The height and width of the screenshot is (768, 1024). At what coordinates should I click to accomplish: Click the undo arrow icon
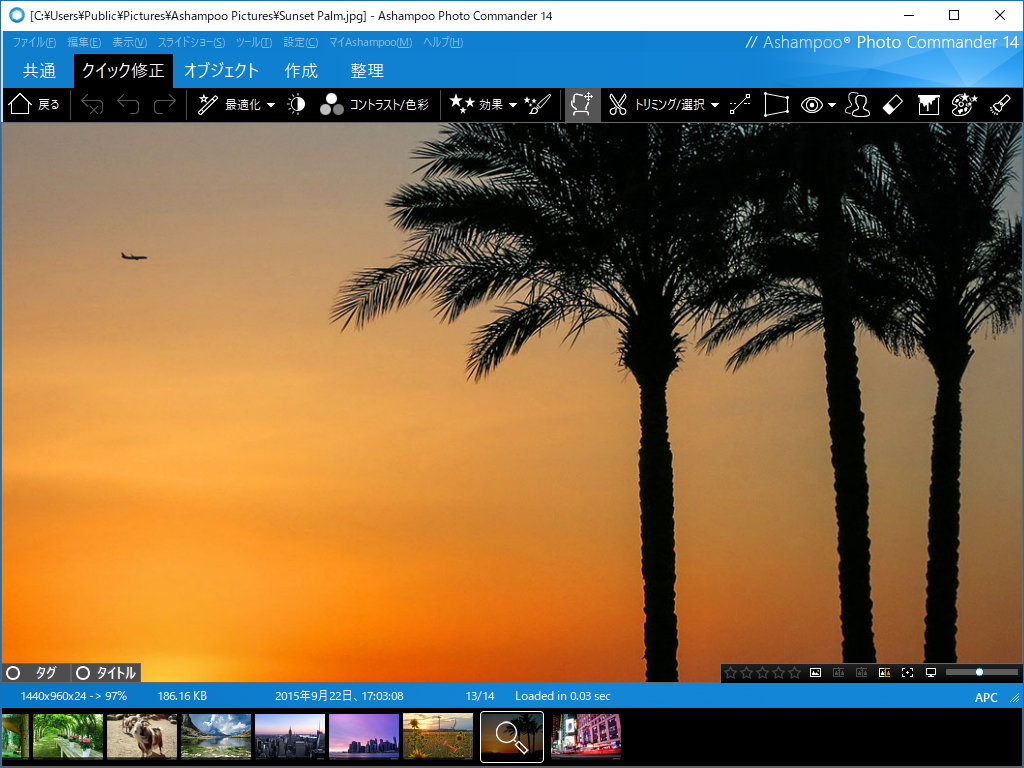pyautogui.click(x=128, y=104)
